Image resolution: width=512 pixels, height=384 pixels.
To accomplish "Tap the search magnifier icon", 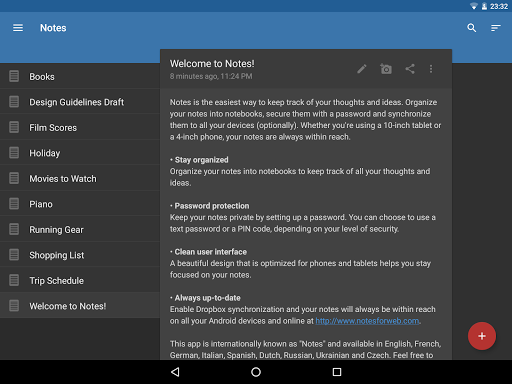I will [471, 28].
